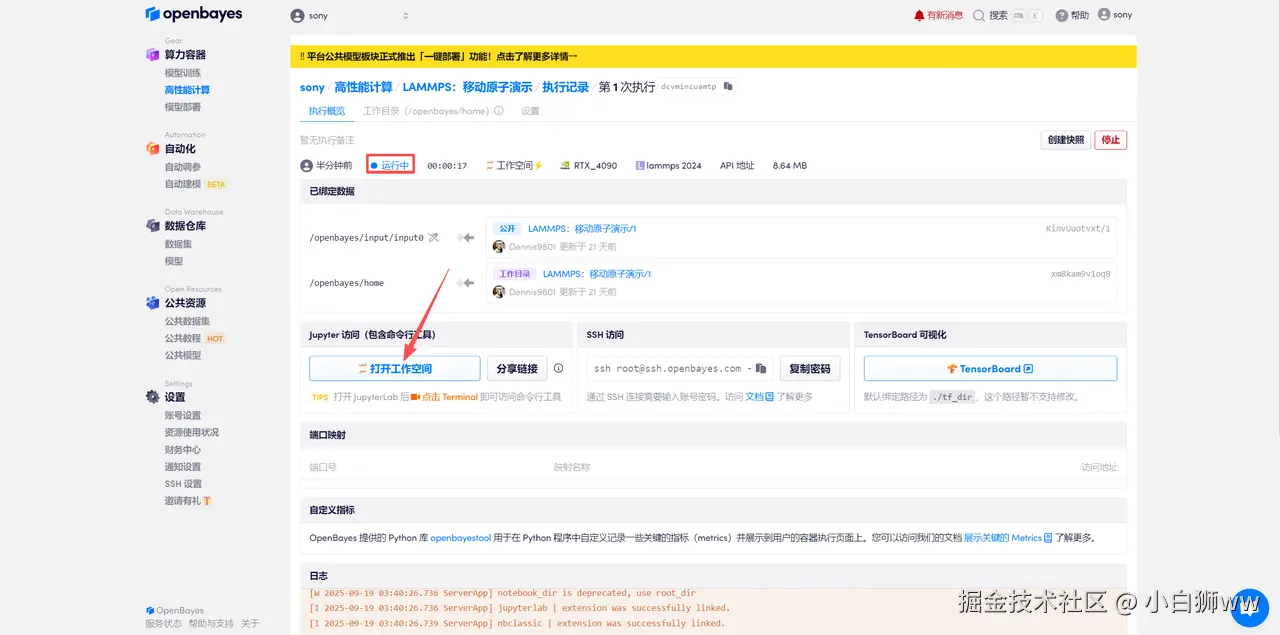The image size is (1280, 635).
Task: Click 服务状态 footer link
Action: coord(163,624)
